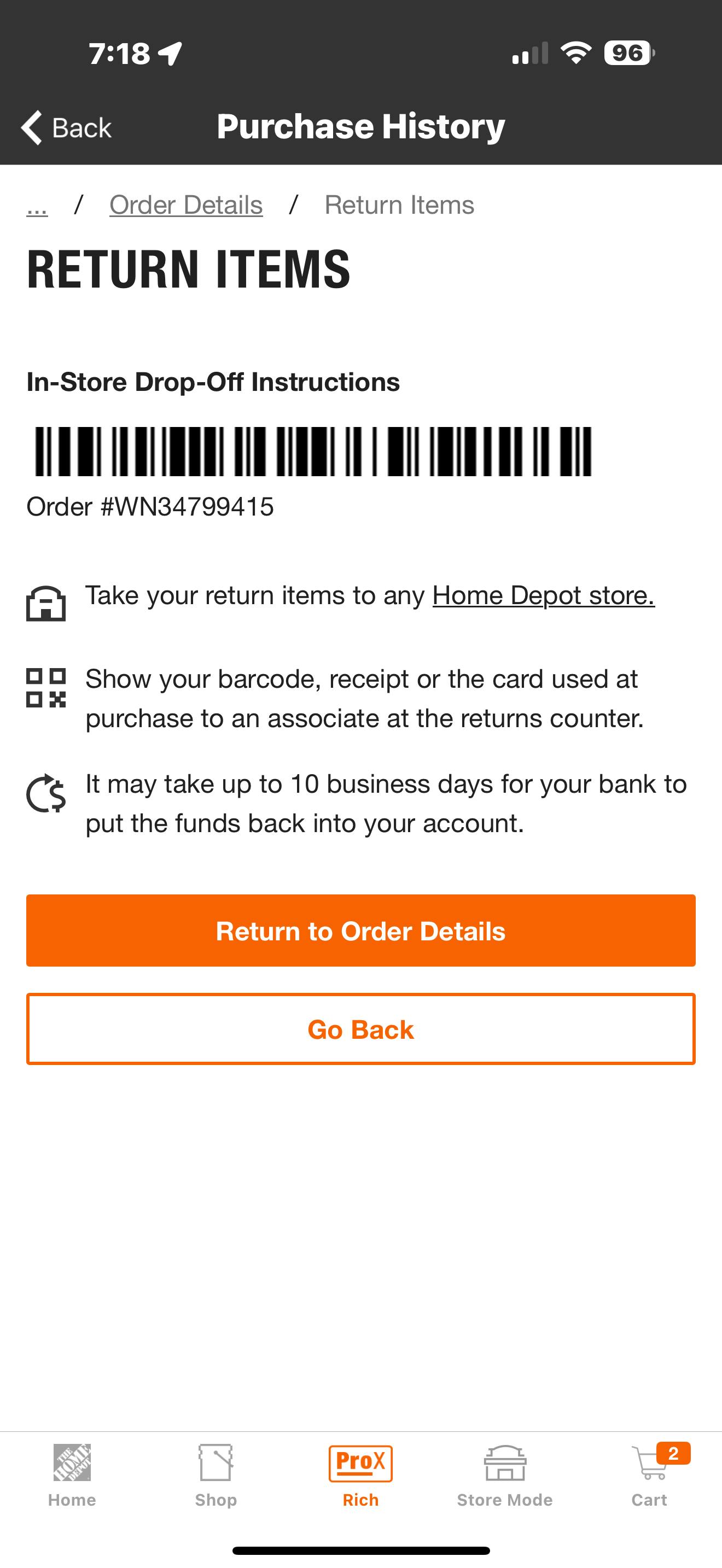
Task: Tap the QR code icon
Action: pos(45,688)
